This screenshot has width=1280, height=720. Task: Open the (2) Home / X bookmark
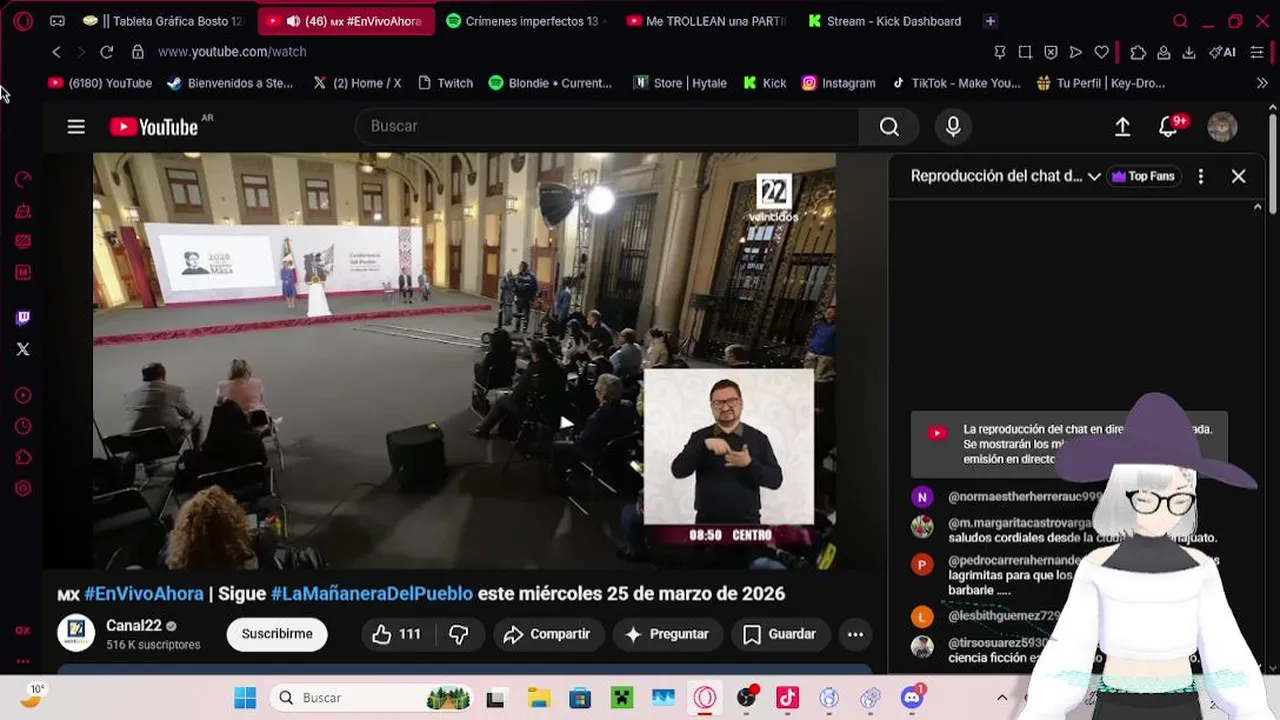(x=357, y=83)
